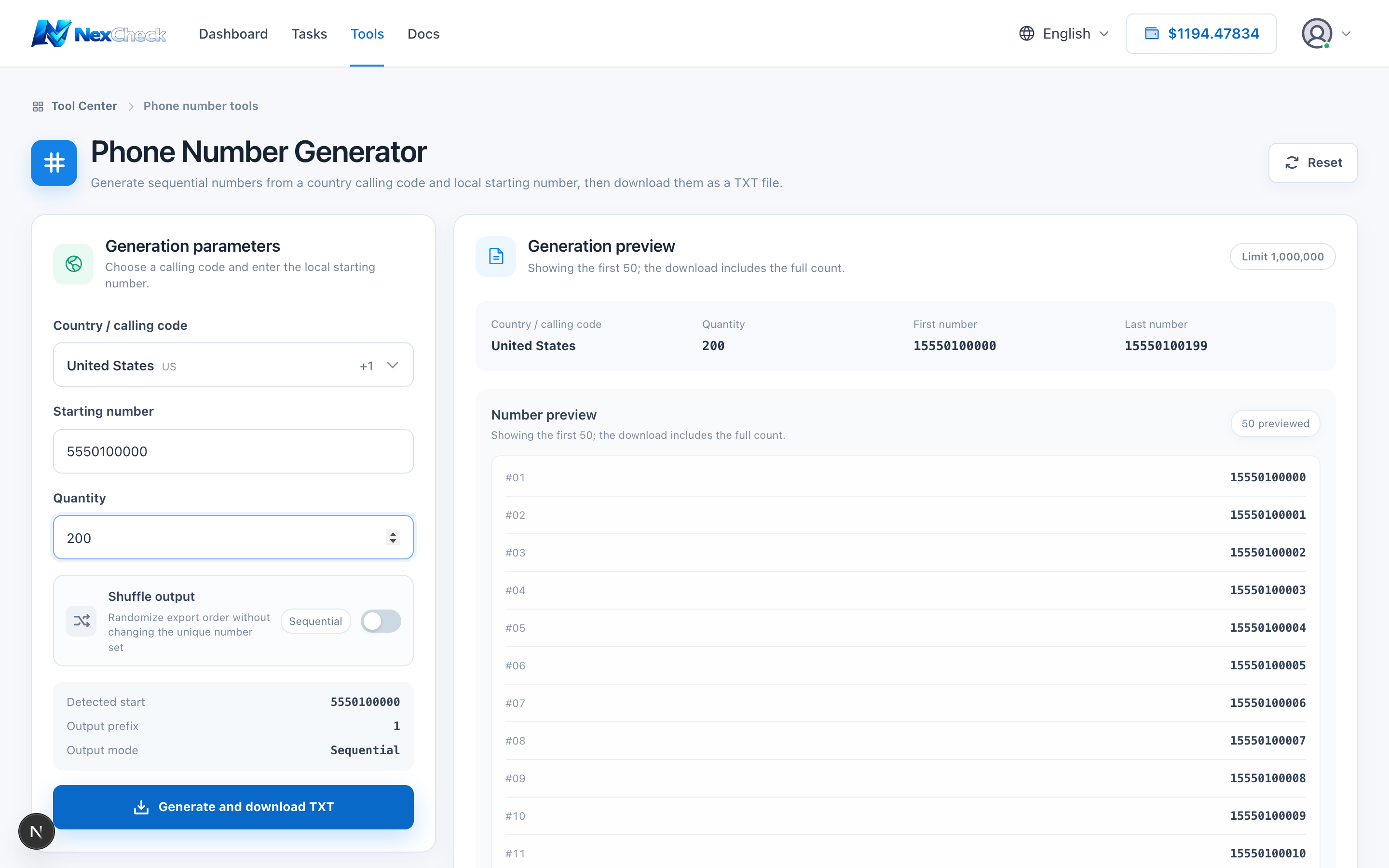Click the globe language icon

1026,34
